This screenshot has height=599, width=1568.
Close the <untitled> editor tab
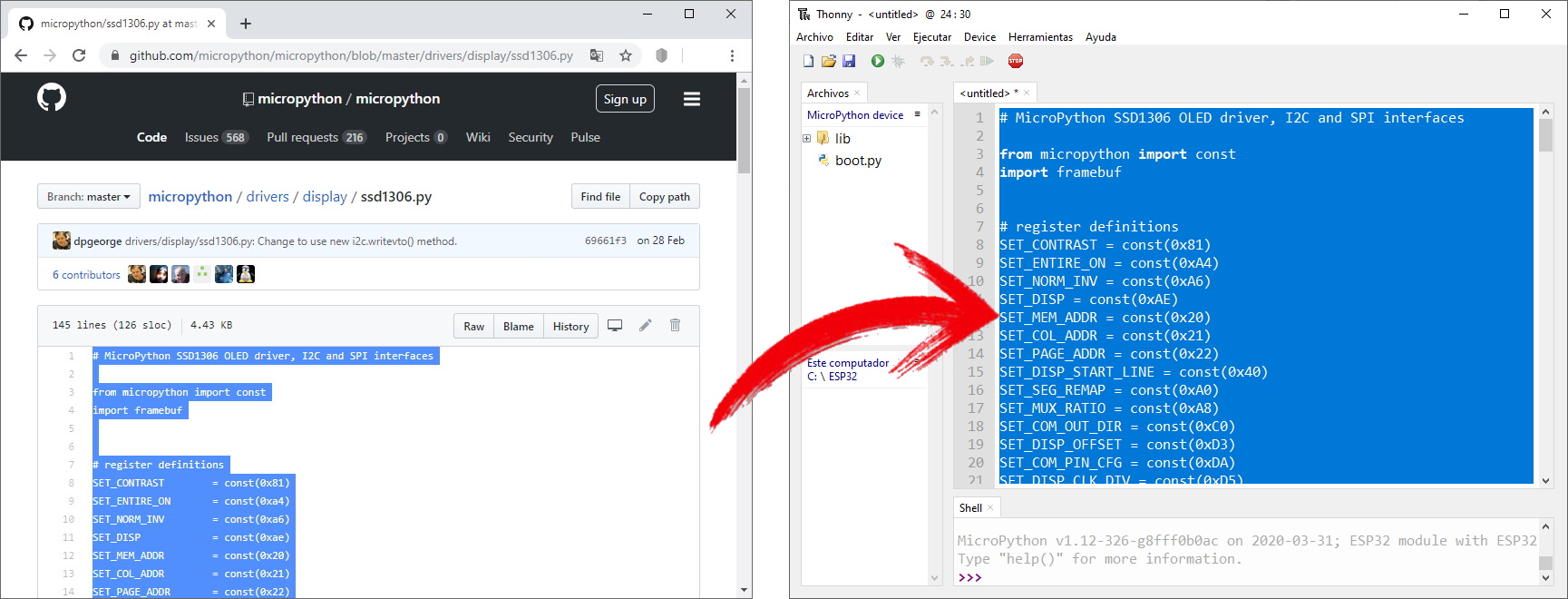[1027, 93]
